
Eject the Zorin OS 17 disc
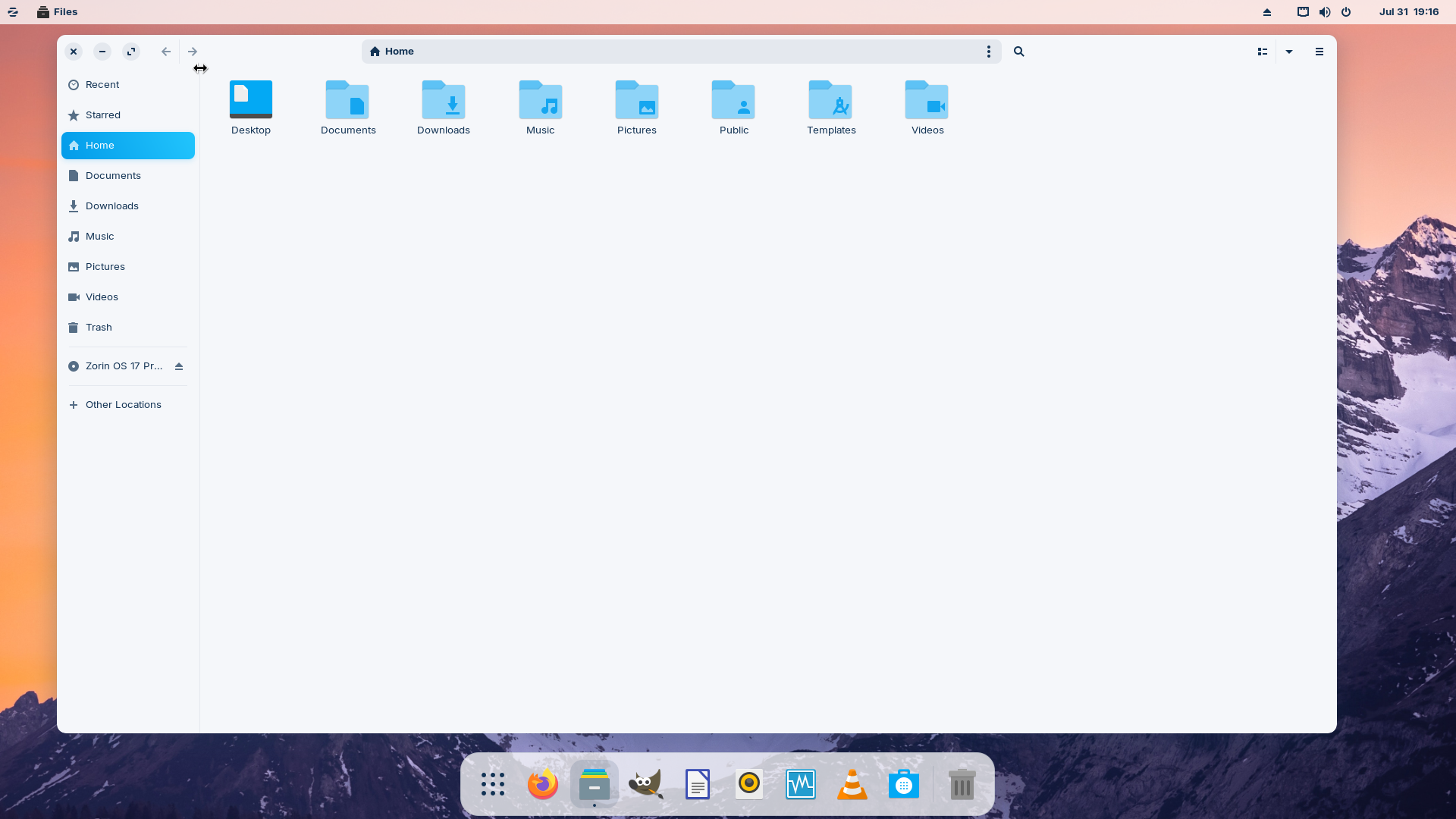tap(179, 366)
